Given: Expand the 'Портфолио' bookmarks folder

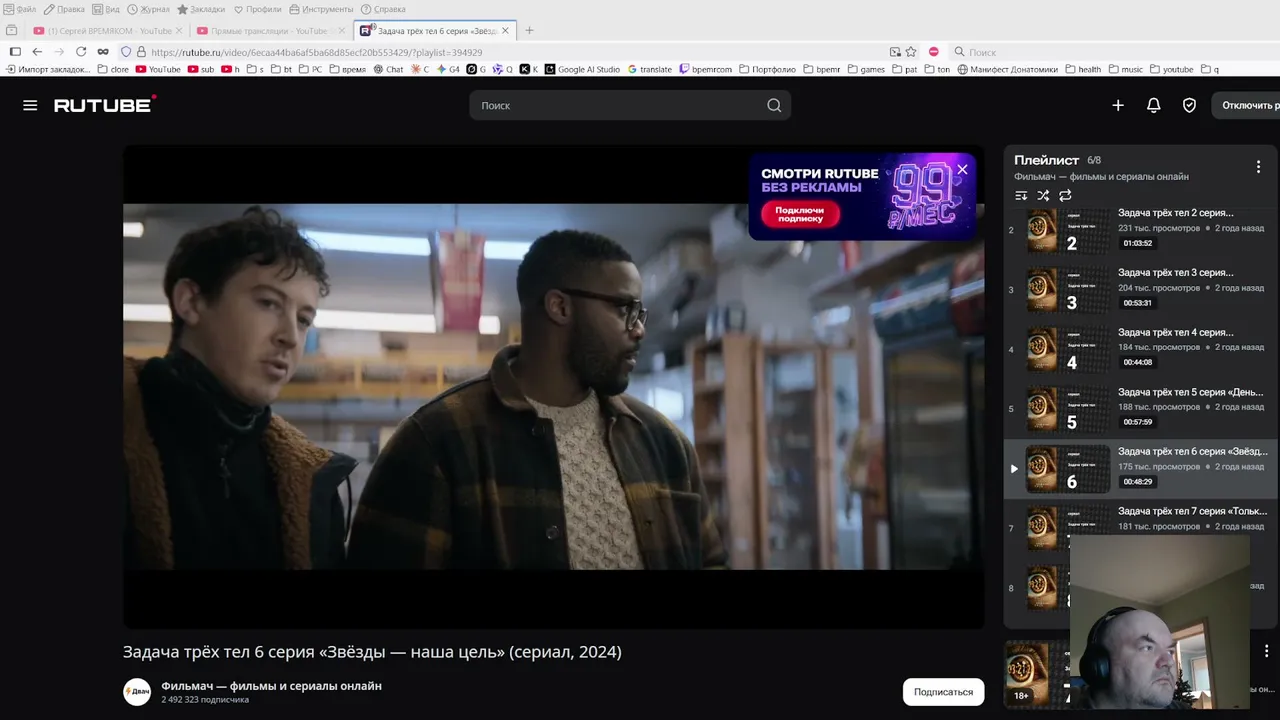Looking at the screenshot, I should 767,70.
